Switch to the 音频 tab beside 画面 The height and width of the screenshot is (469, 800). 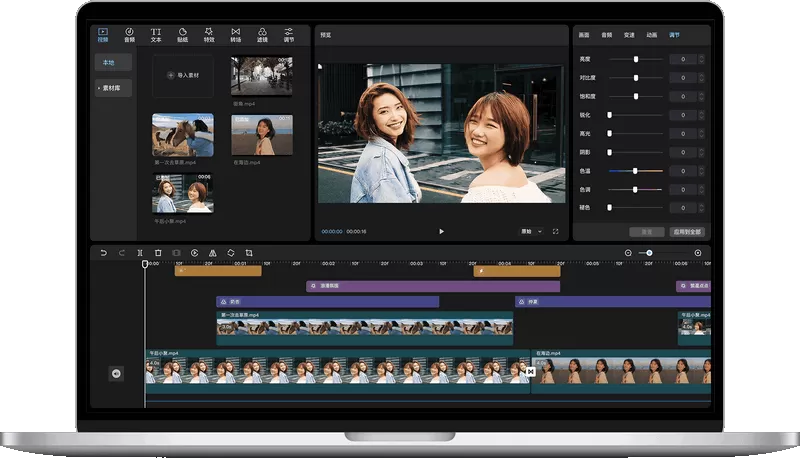point(607,35)
